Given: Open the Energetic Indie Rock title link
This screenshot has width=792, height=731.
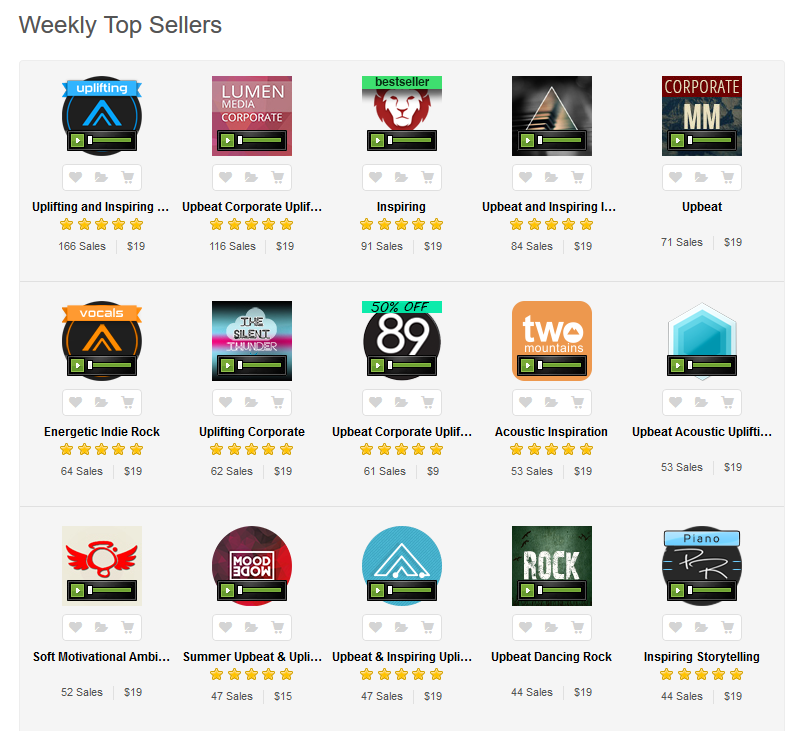Looking at the screenshot, I should point(102,432).
